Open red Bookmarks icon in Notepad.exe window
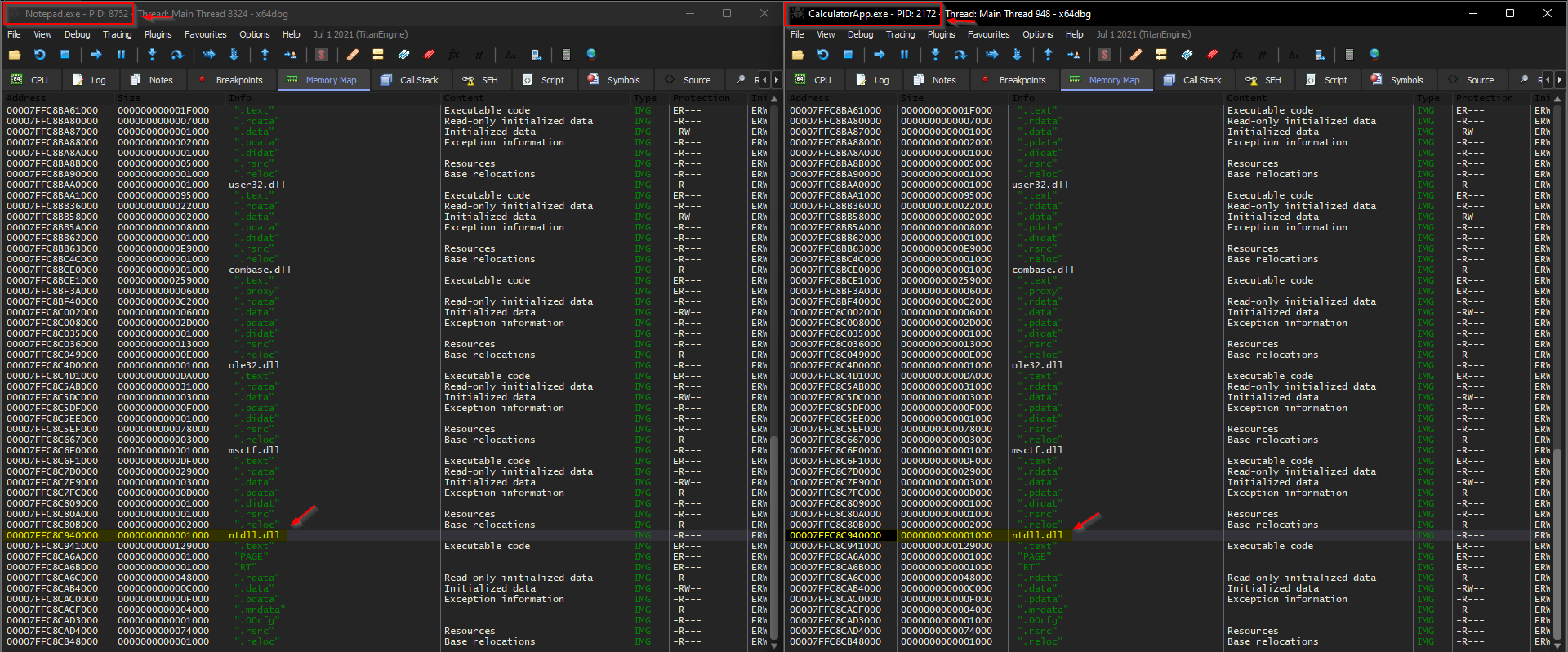The image size is (1568, 652). [429, 55]
